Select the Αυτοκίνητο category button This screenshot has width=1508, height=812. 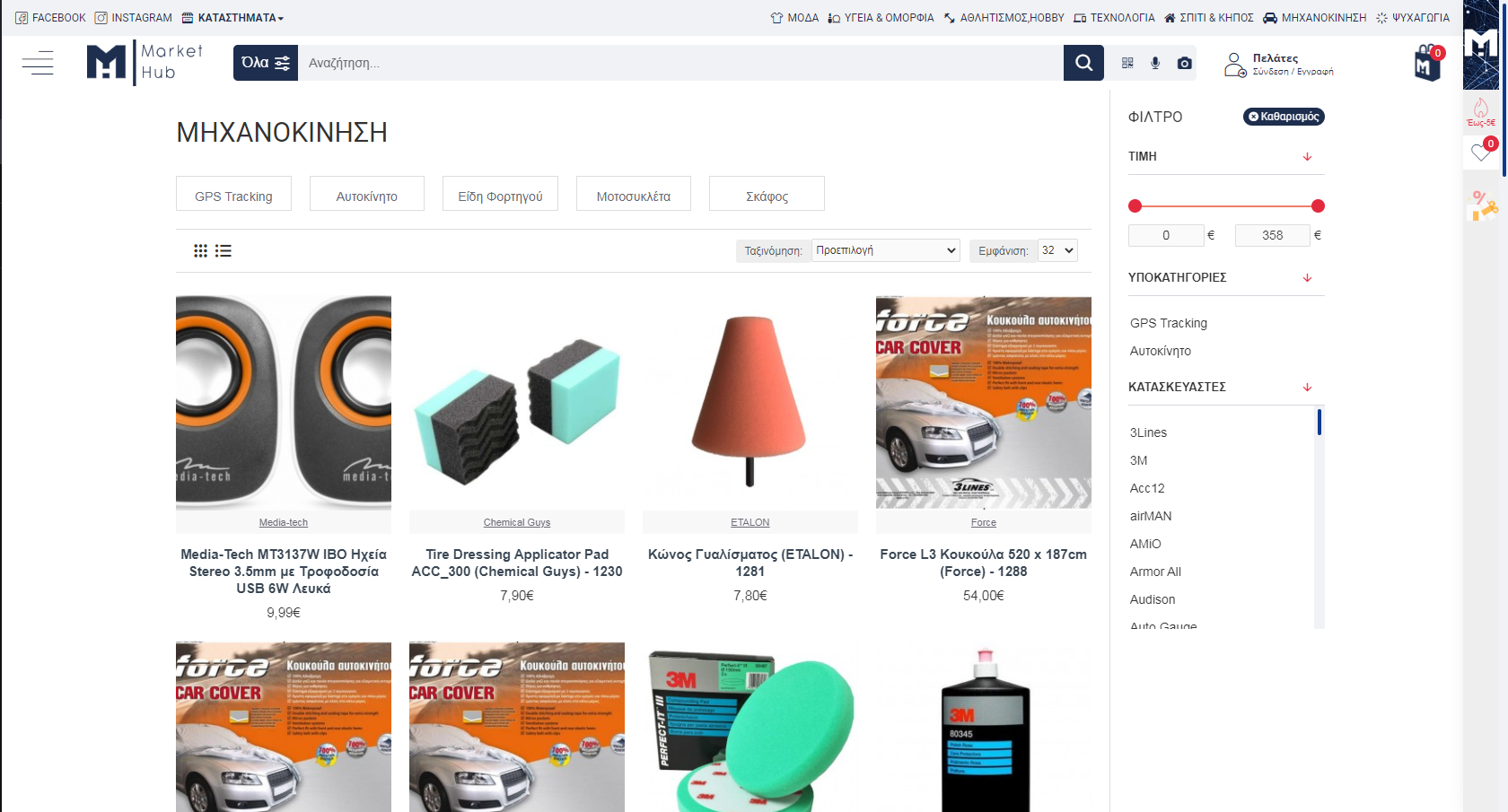(366, 194)
